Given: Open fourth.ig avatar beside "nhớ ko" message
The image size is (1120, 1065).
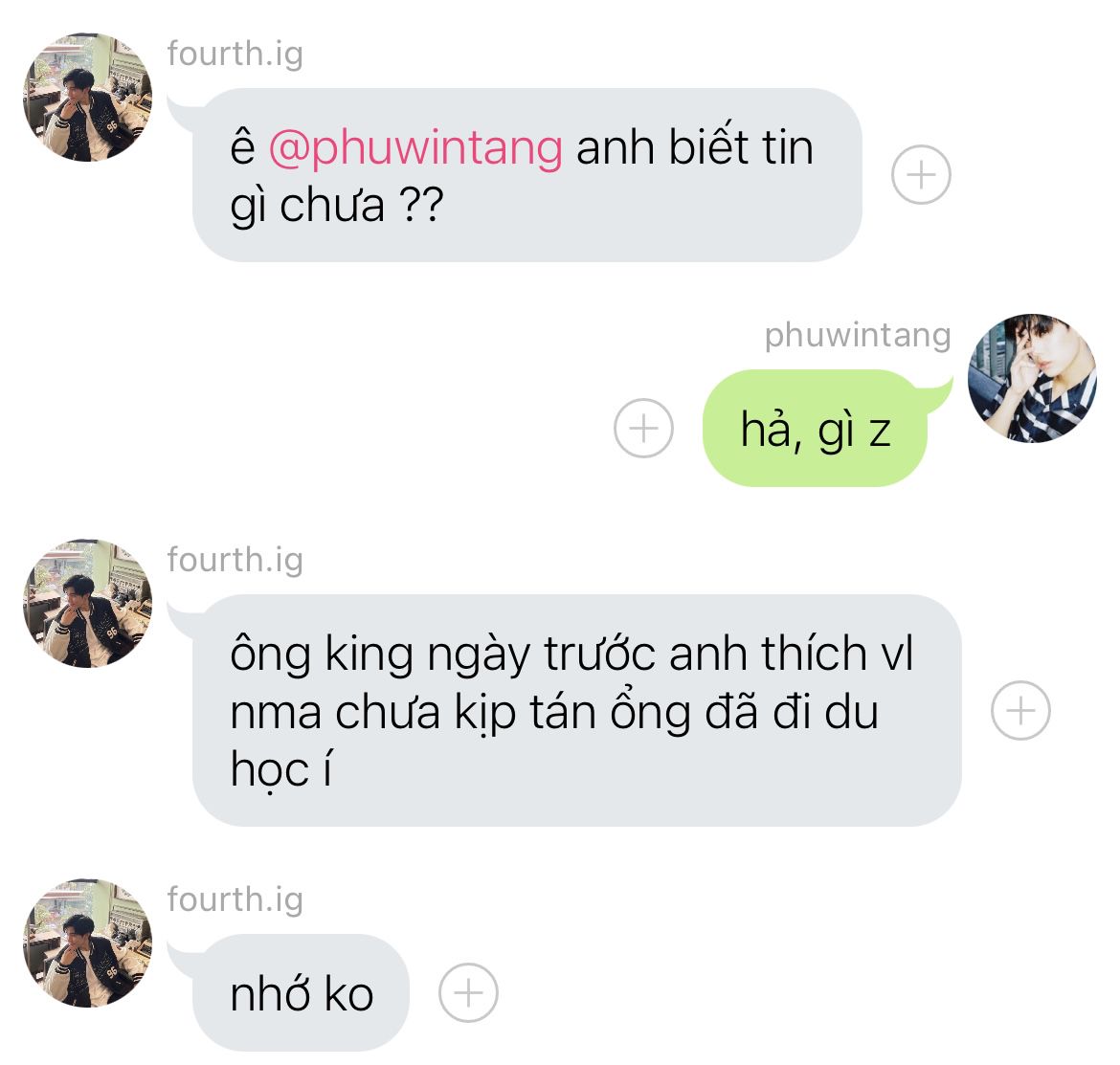Looking at the screenshot, I should tap(87, 943).
